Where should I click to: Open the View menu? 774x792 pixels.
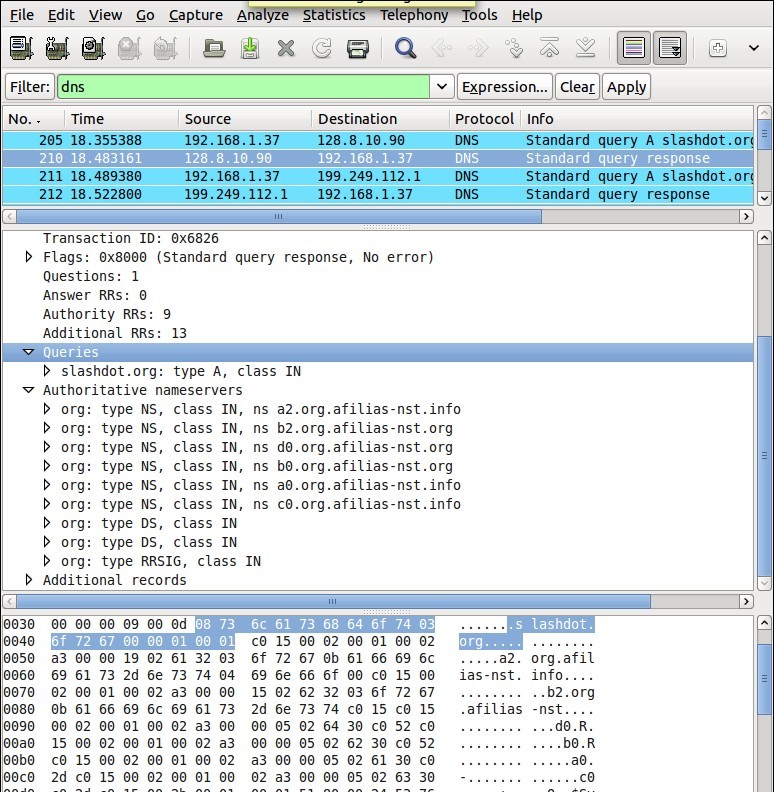(x=106, y=15)
